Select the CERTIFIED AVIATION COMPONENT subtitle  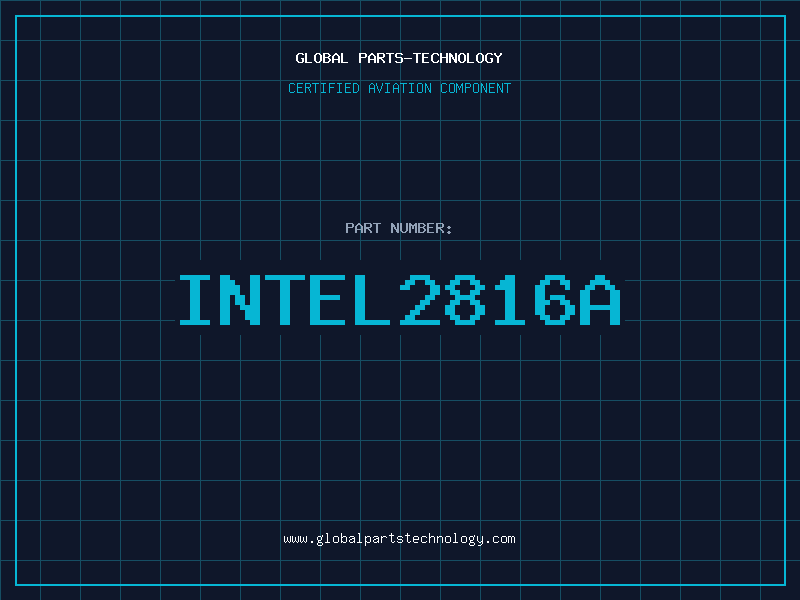pyautogui.click(x=399, y=88)
